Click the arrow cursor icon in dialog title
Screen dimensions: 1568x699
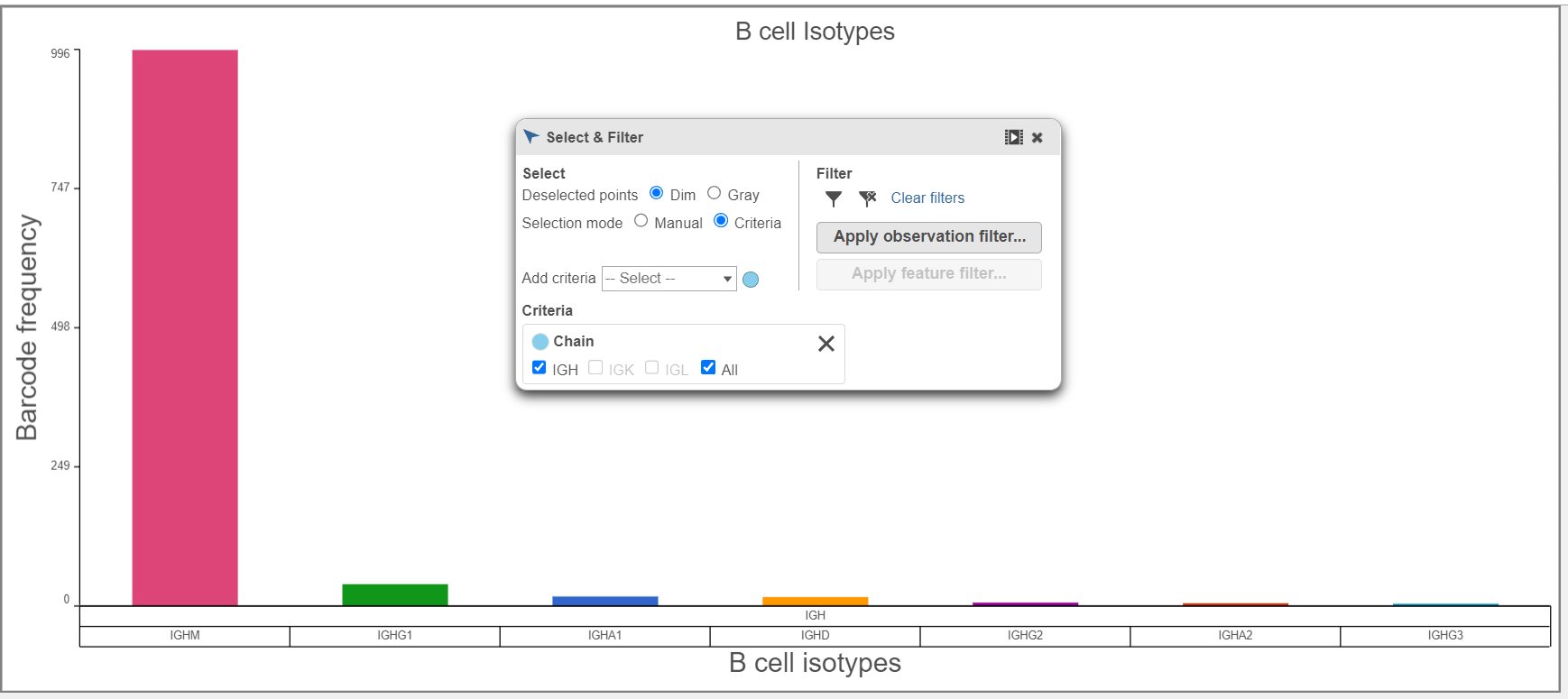[x=531, y=137]
